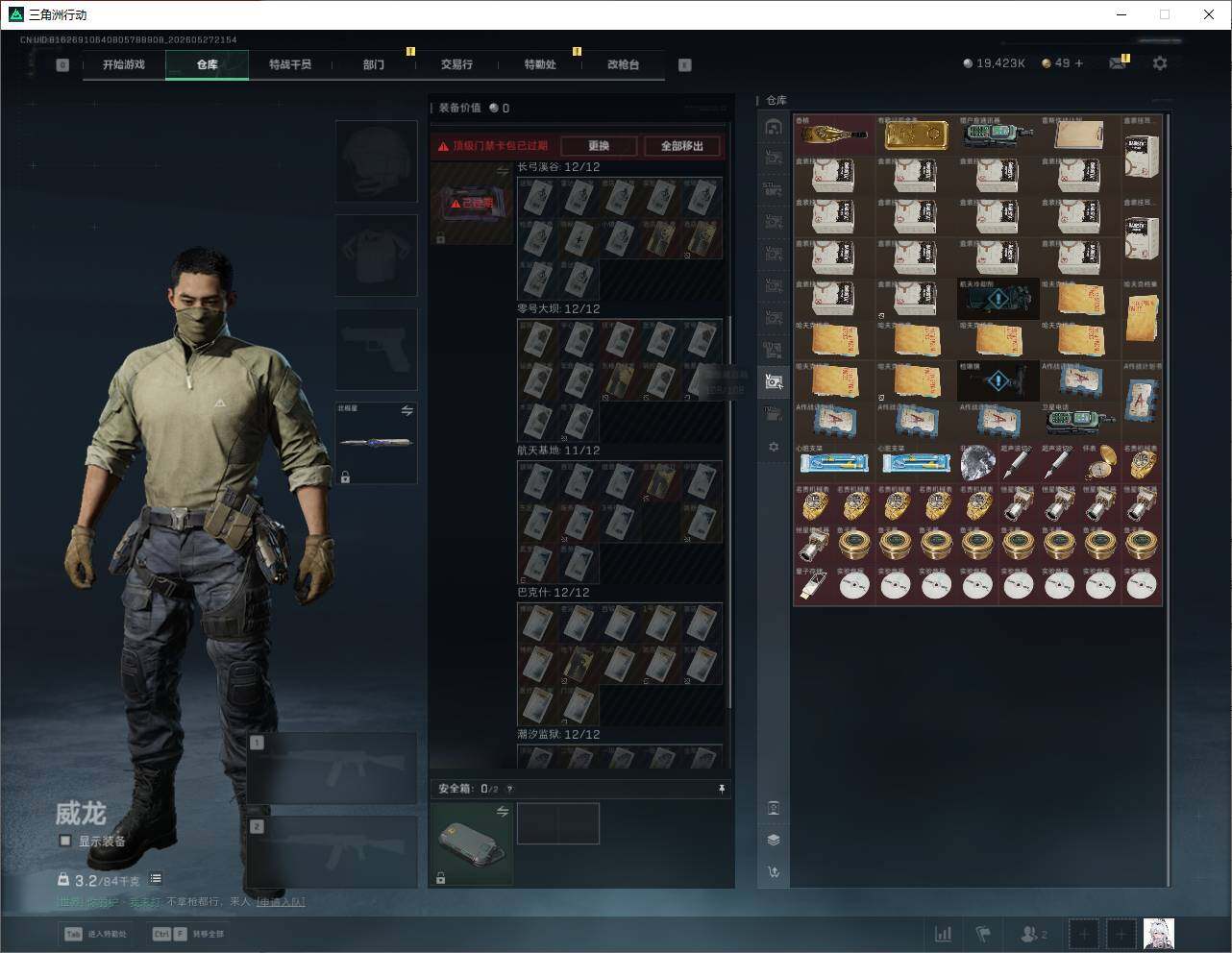The width and height of the screenshot is (1232, 953).
Task: Select secondary weapon slot 2
Action: click(x=333, y=851)
